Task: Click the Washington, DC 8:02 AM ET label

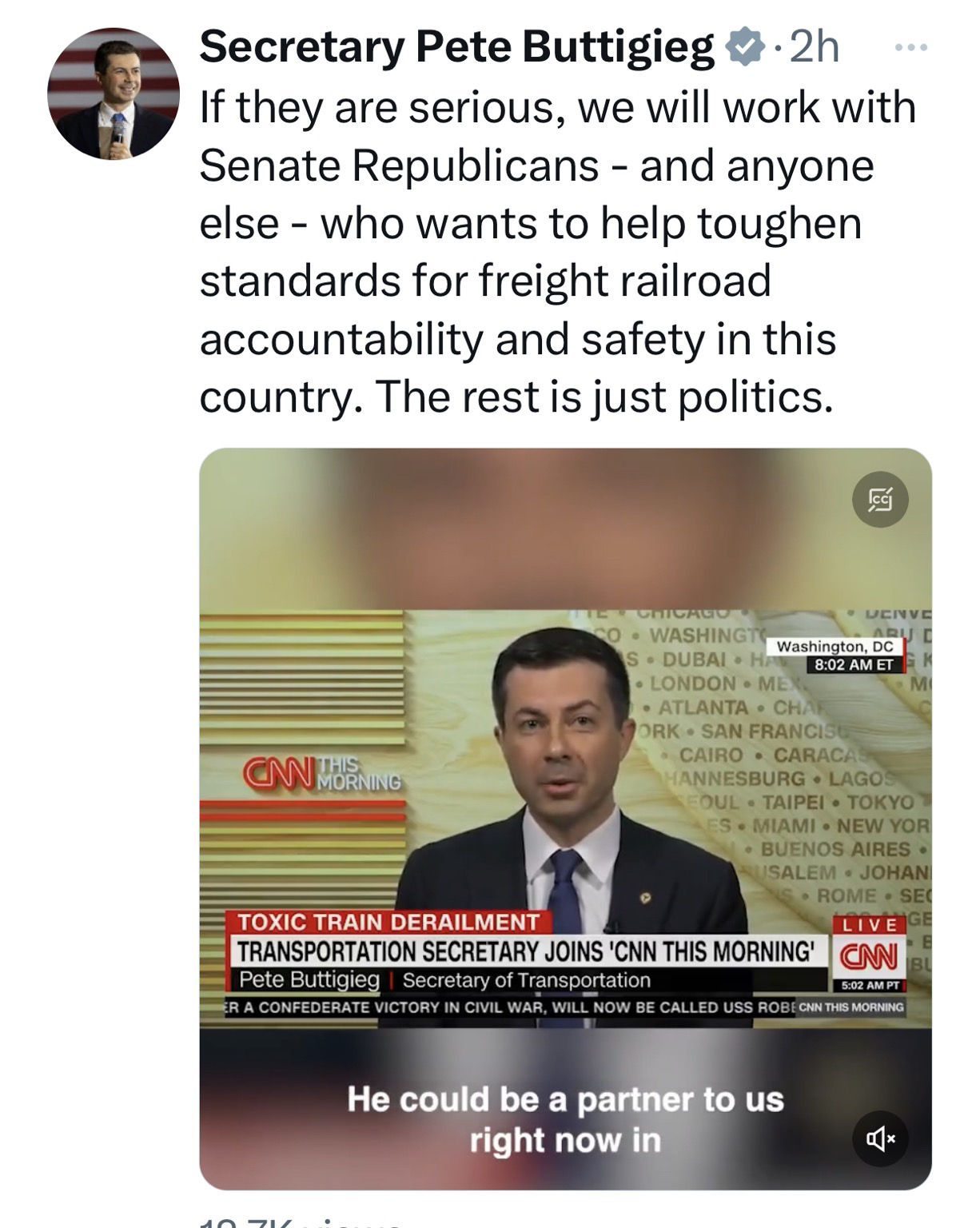Action: pyautogui.click(x=835, y=655)
